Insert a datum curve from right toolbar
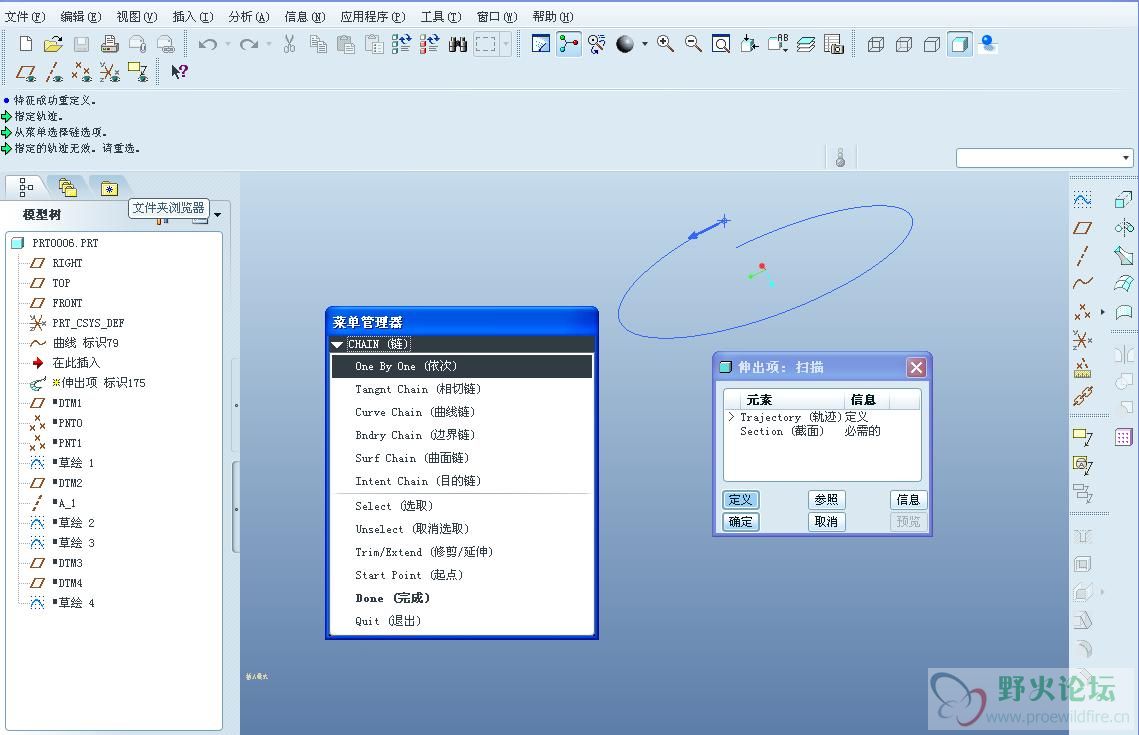1139x735 pixels. coord(1082,283)
